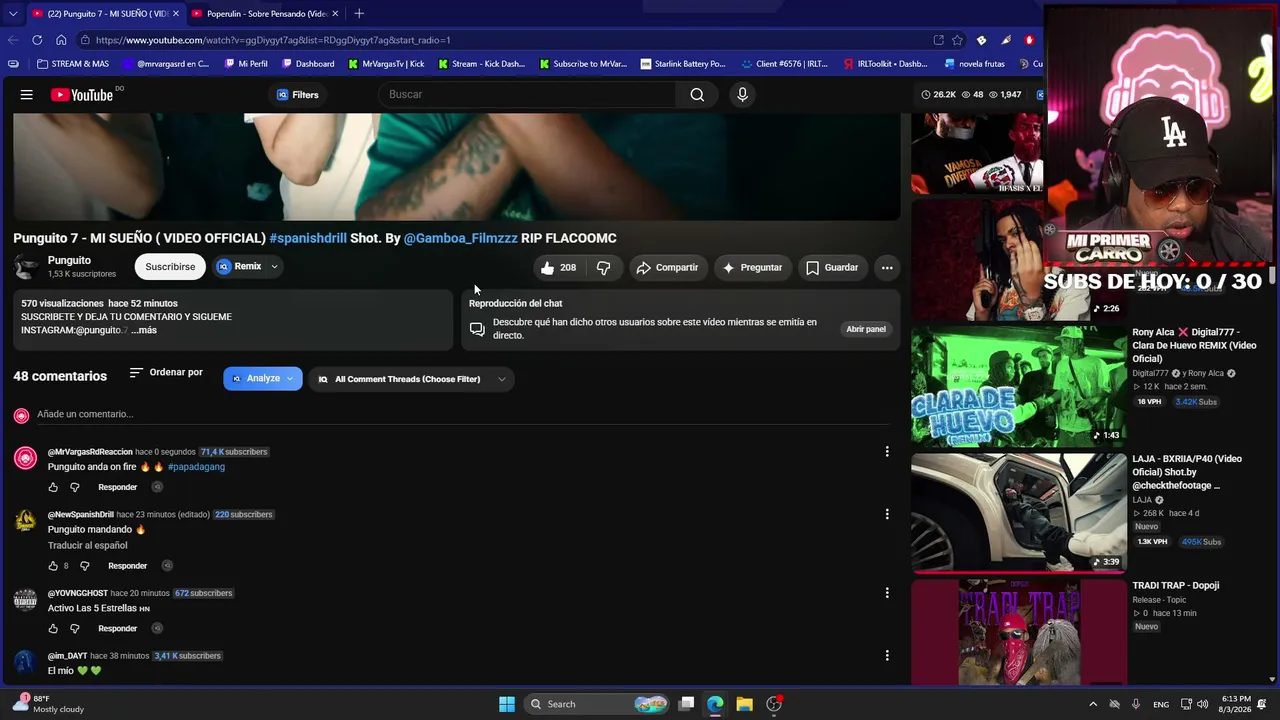This screenshot has width=1280, height=720.
Task: Click the Preguntar button
Action: [752, 268]
